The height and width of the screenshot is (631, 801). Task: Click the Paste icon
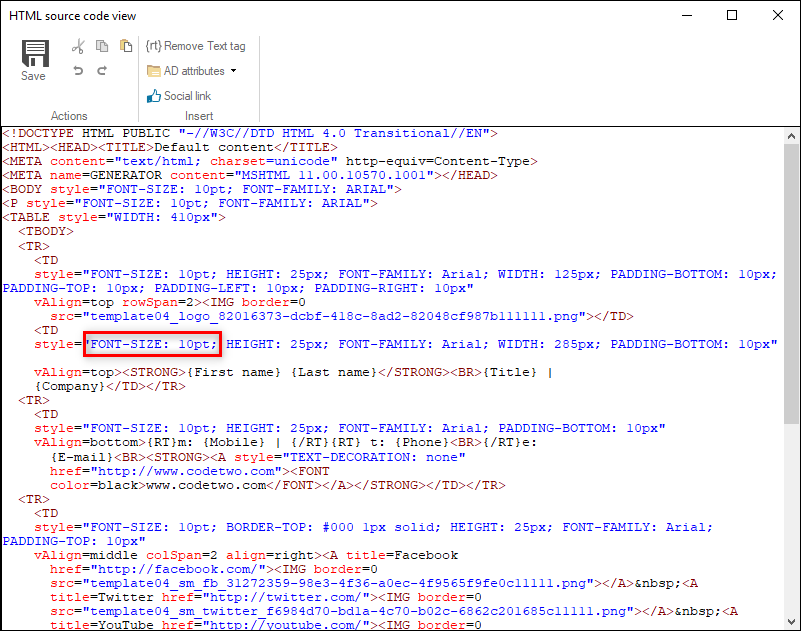point(125,45)
